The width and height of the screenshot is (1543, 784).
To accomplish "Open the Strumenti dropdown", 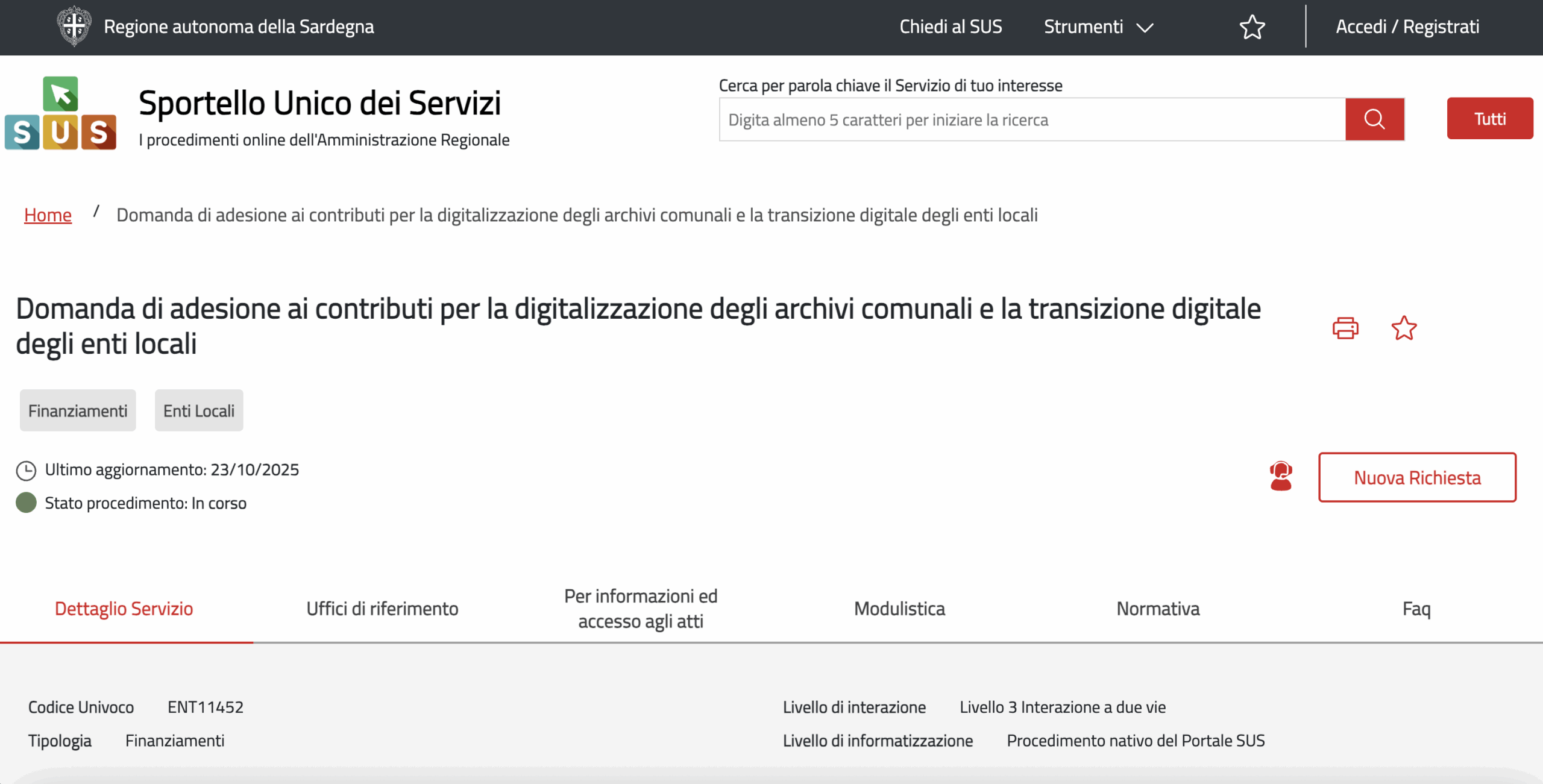I will (1098, 27).
